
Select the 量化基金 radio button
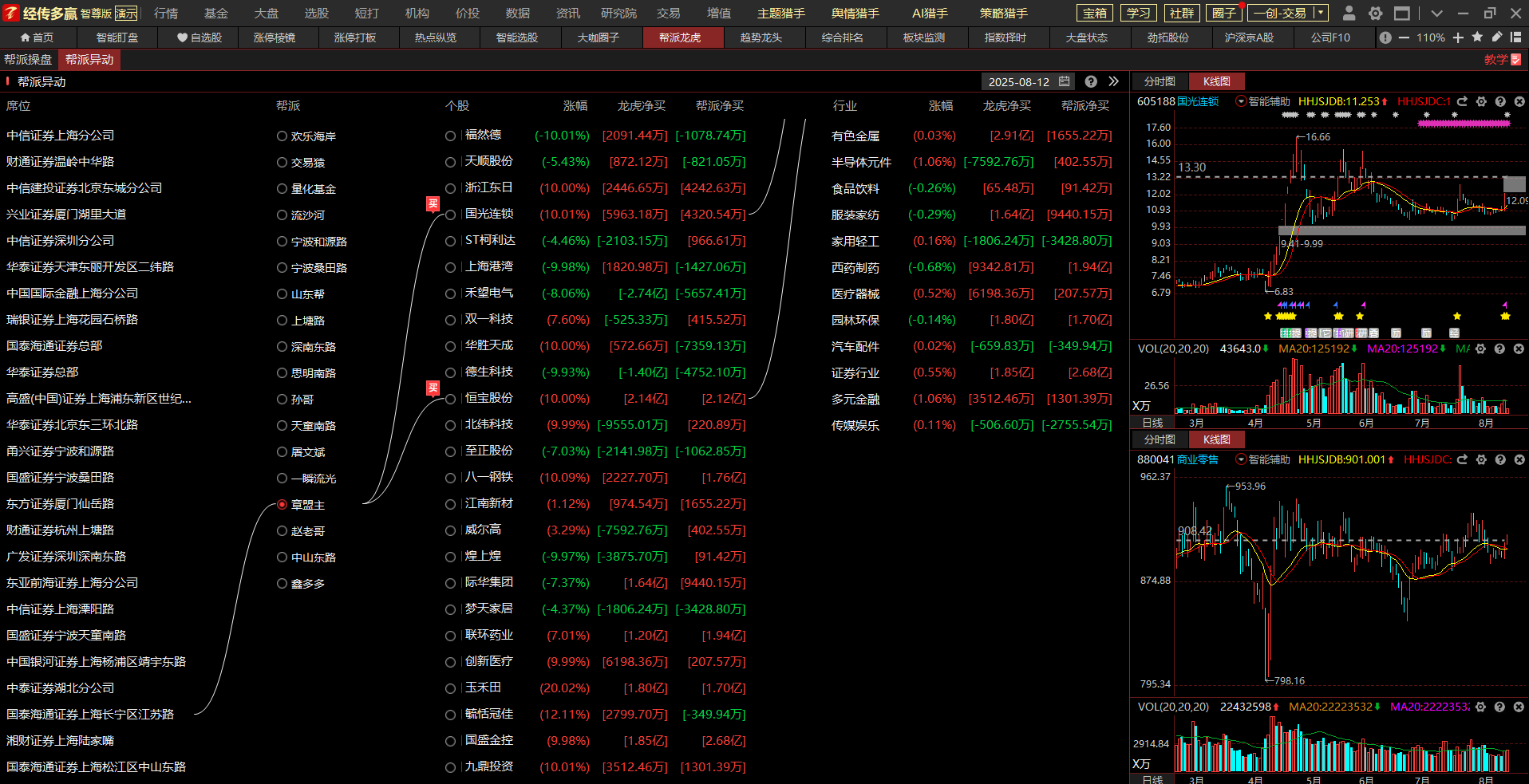282,189
